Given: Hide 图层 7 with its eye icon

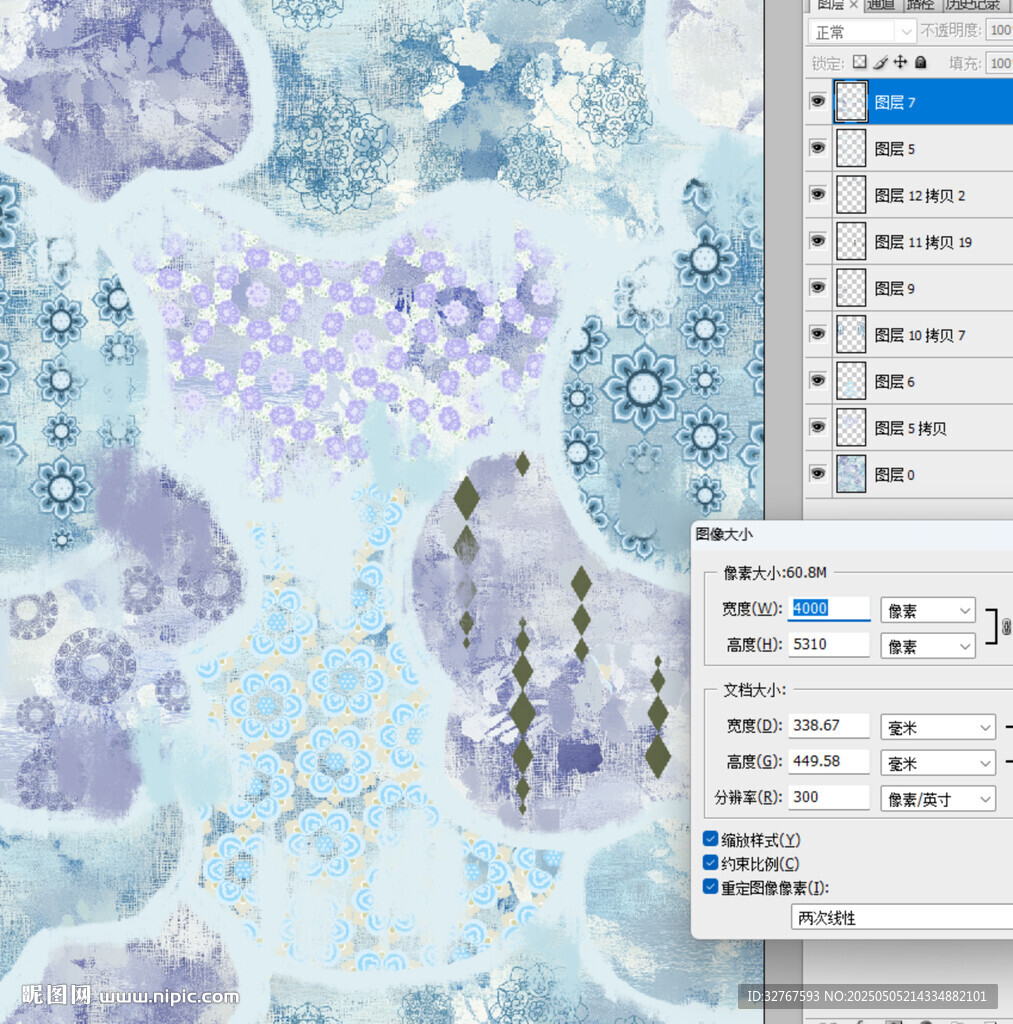Looking at the screenshot, I should (x=818, y=102).
